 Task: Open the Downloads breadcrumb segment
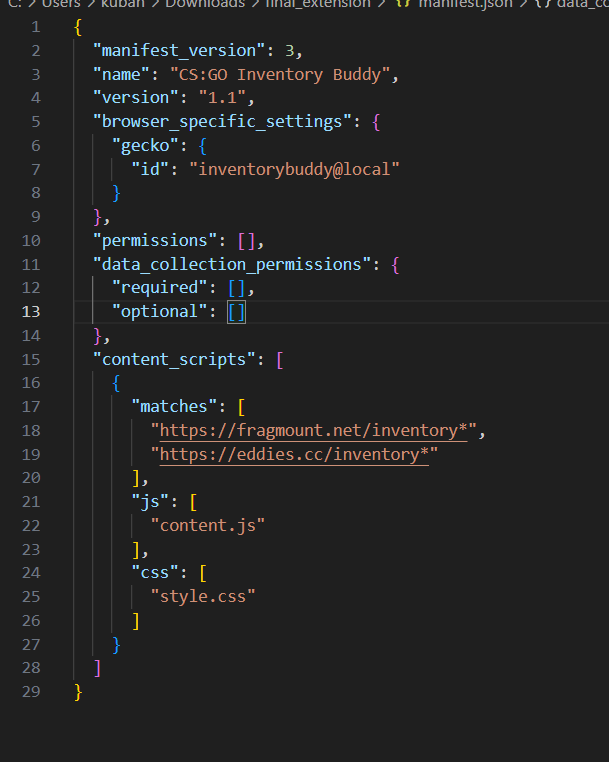(x=205, y=4)
